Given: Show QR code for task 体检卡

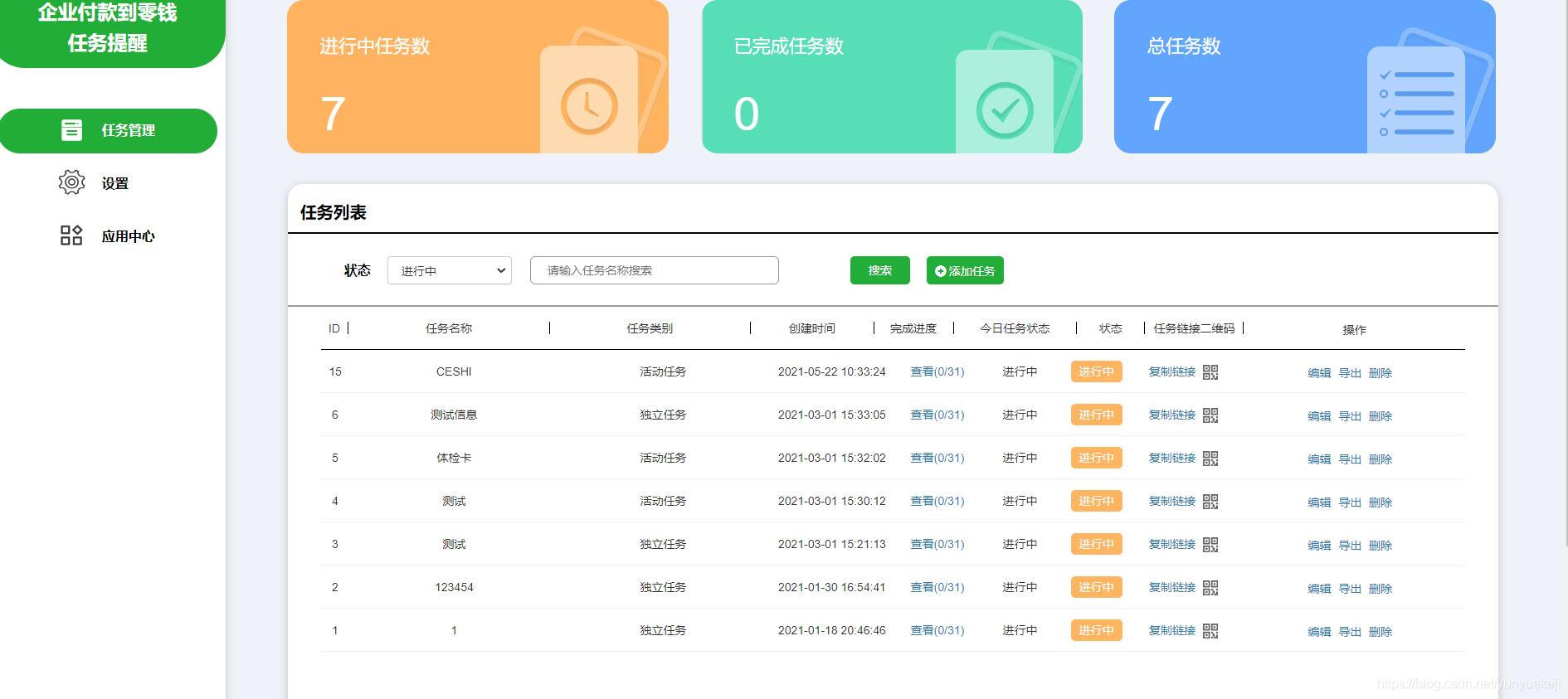Looking at the screenshot, I should tap(1210, 459).
